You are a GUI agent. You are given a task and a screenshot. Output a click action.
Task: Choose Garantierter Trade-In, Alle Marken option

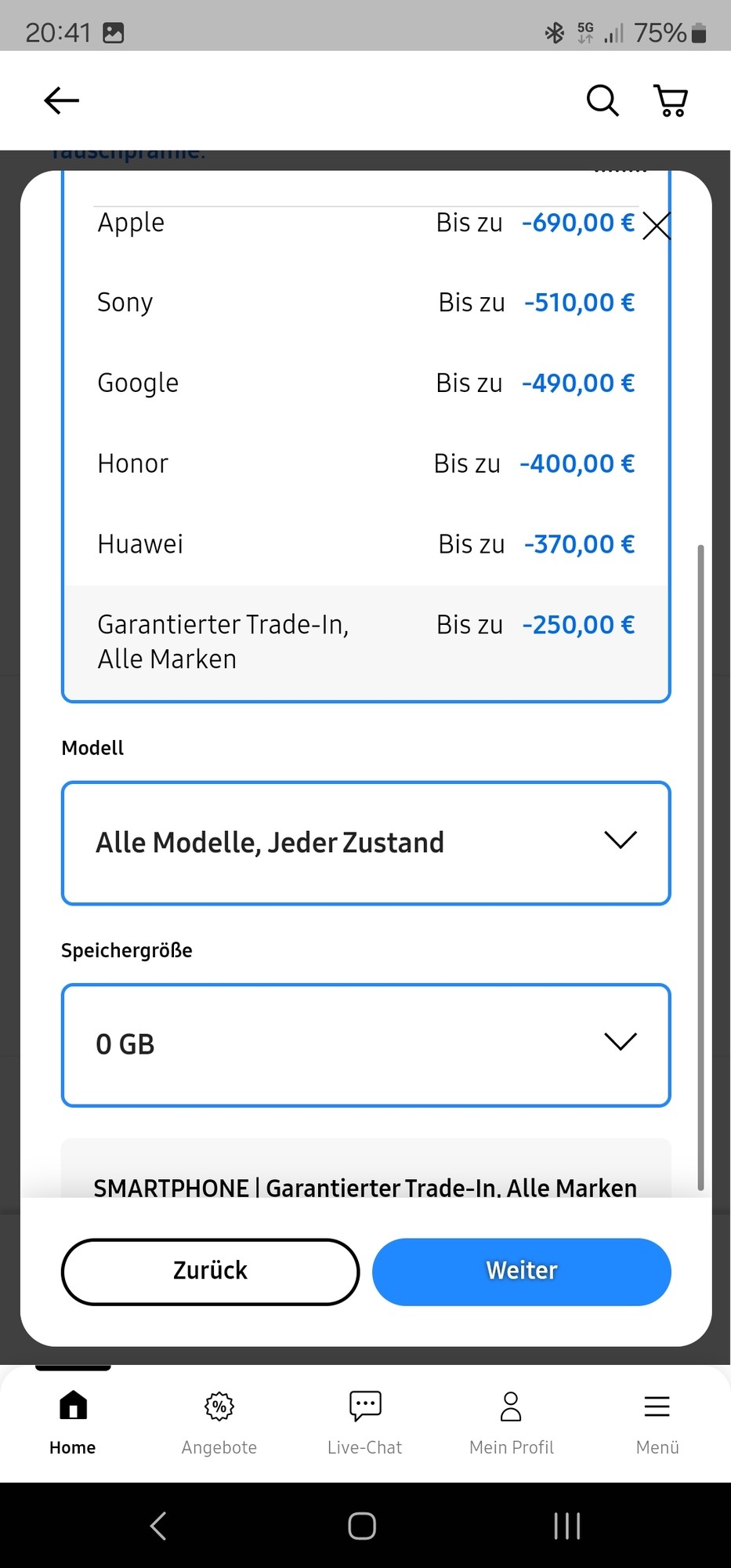click(366, 642)
